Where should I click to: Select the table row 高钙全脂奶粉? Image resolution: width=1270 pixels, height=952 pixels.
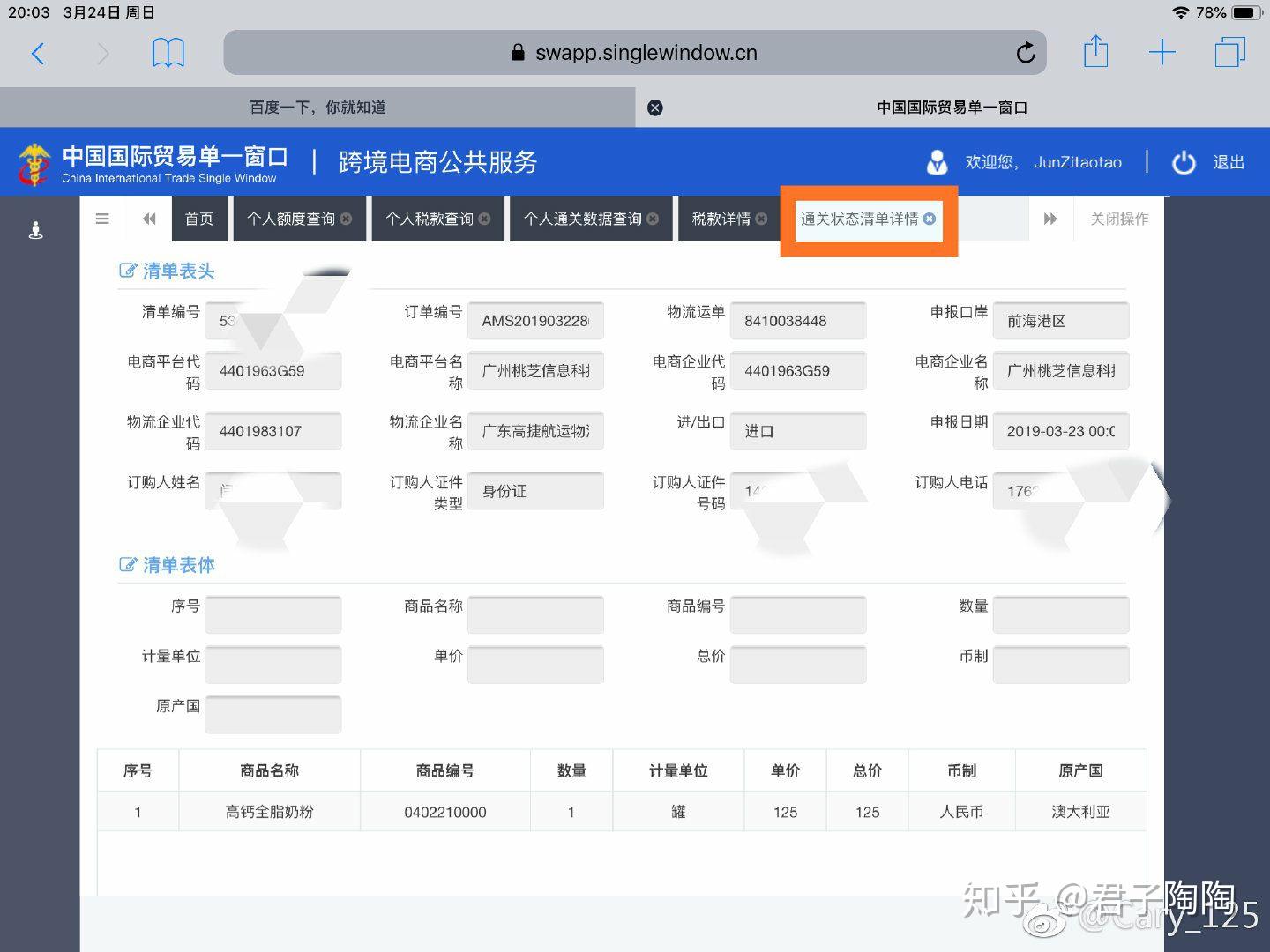(622, 812)
